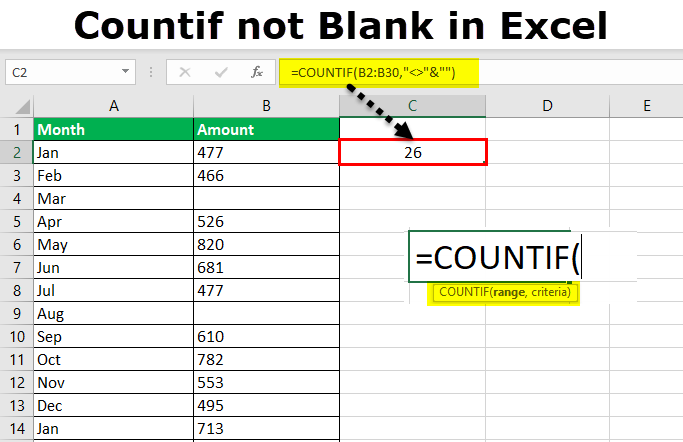This screenshot has width=683, height=442.
Task: Open Insert Function fx icon
Action: (257, 72)
